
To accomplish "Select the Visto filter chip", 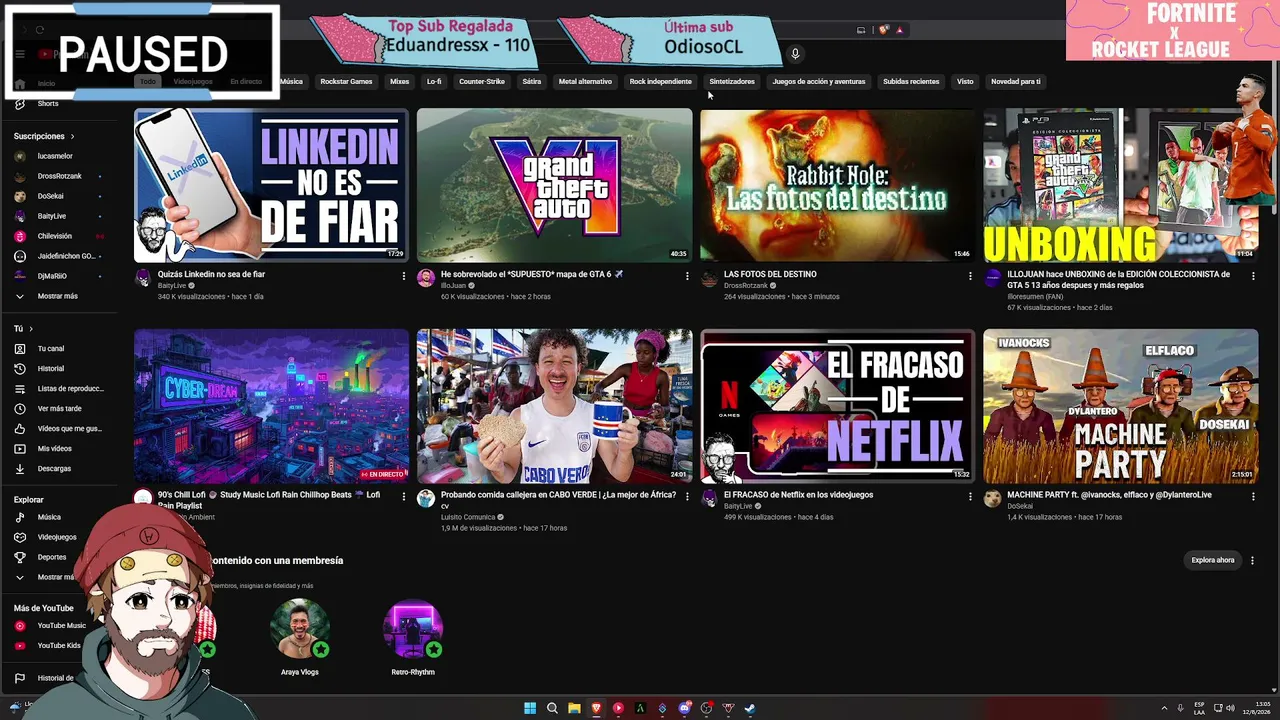I will [965, 82].
